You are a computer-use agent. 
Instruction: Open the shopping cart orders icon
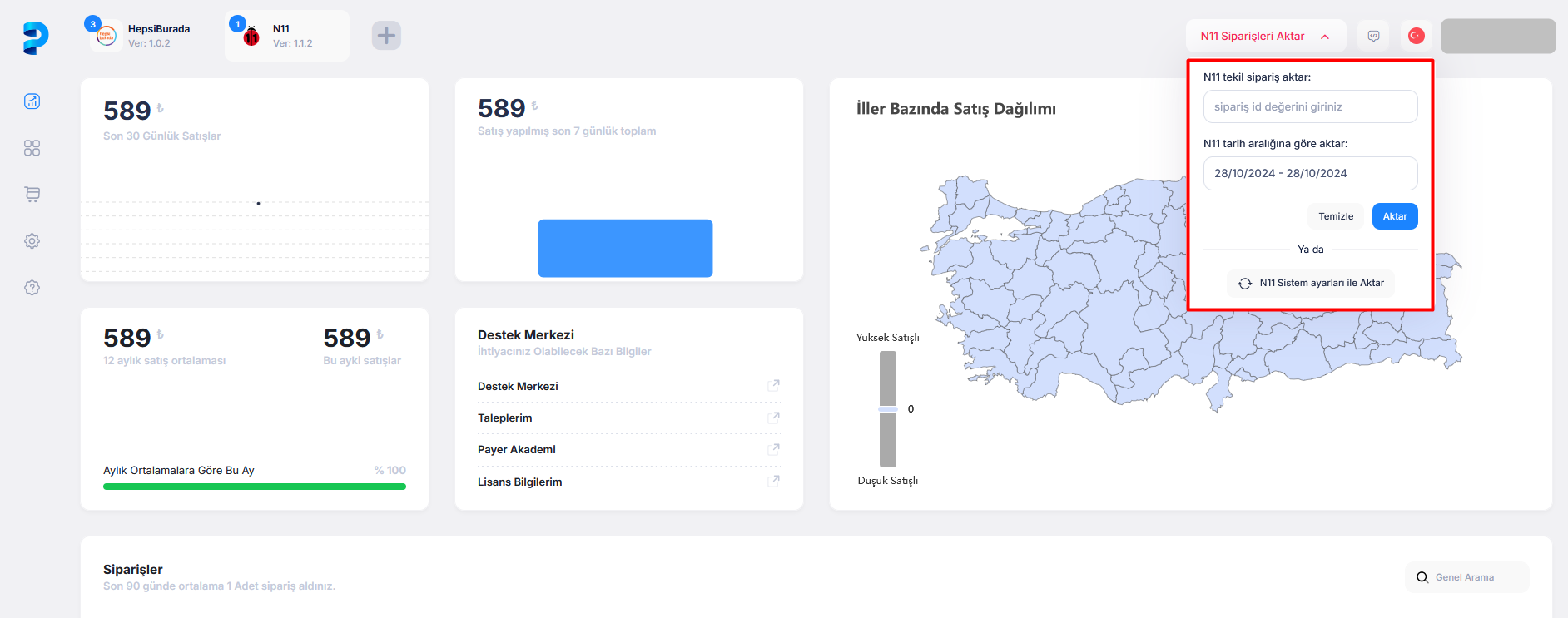tap(32, 195)
